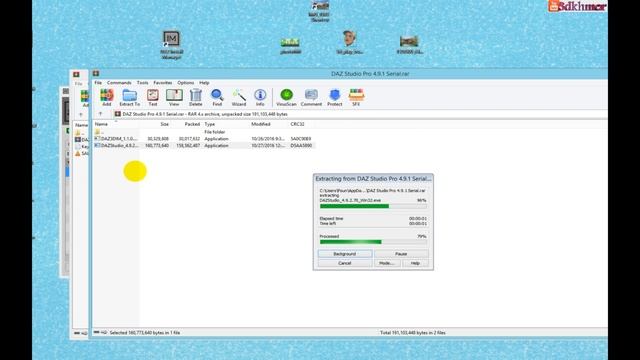640x360 pixels.
Task: Click the Pause button
Action: [401, 254]
